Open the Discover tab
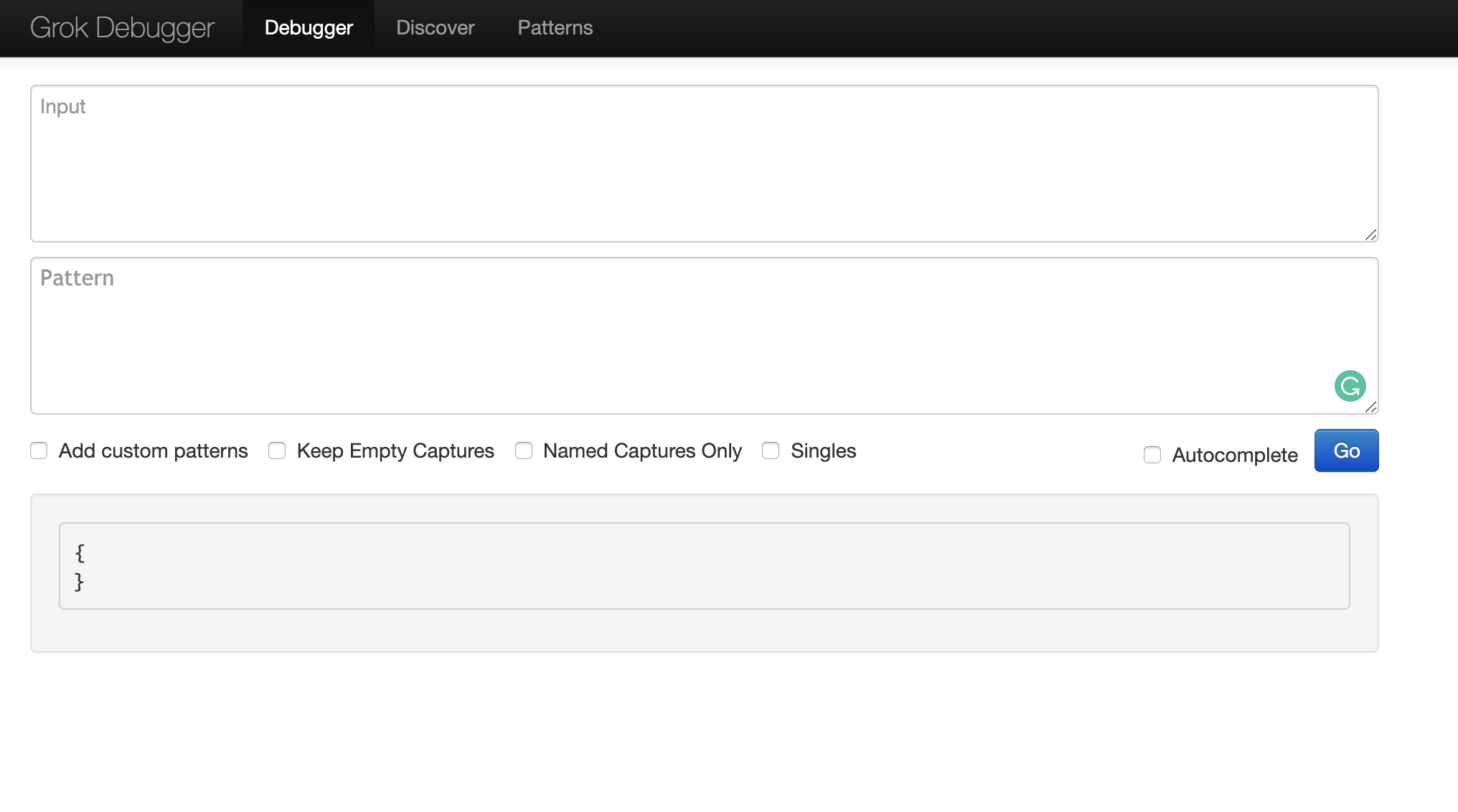 [435, 28]
